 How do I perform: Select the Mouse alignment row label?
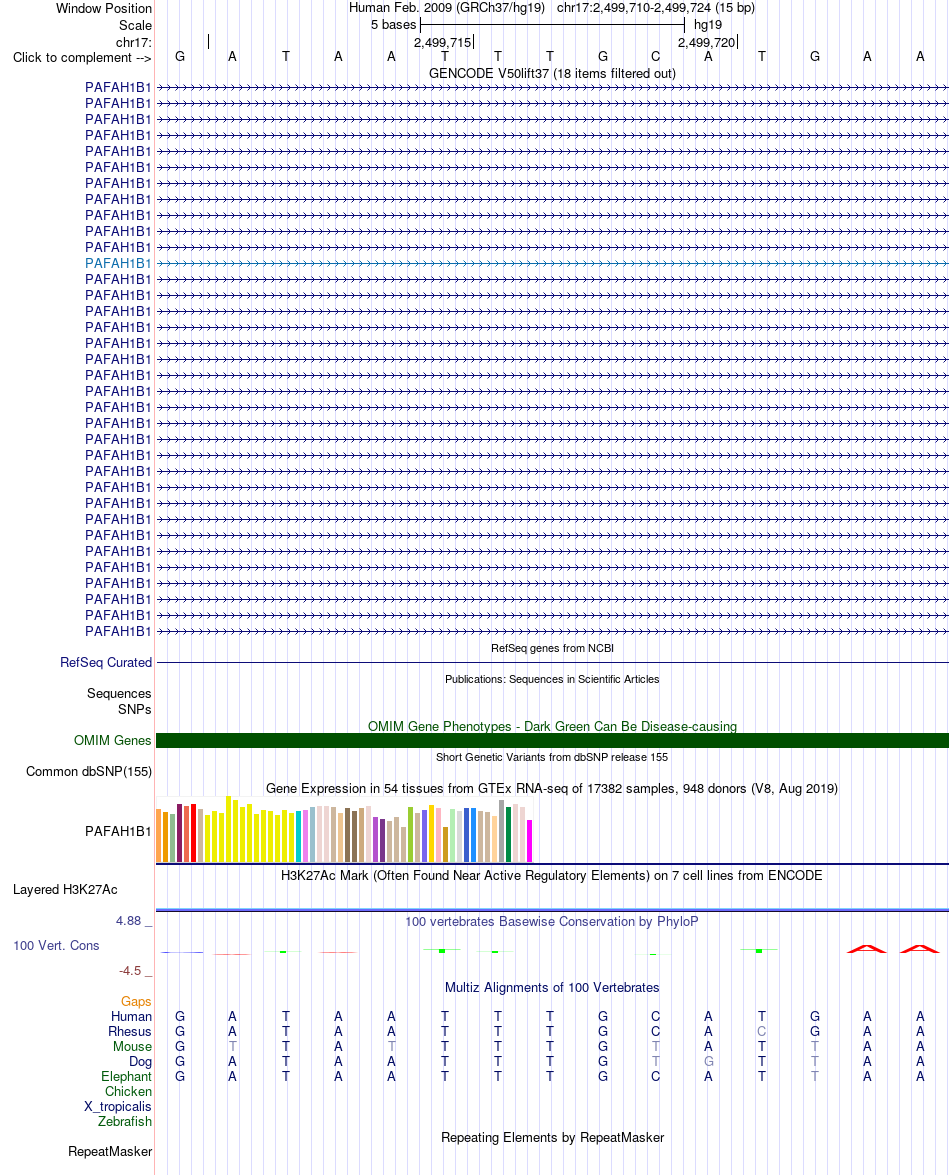click(x=132, y=1047)
